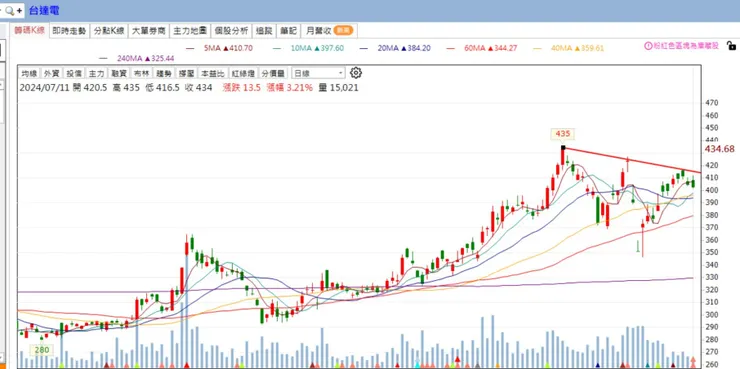Switch to the 籌碼K線 tab
This screenshot has height=369, width=740.
pyautogui.click(x=29, y=31)
